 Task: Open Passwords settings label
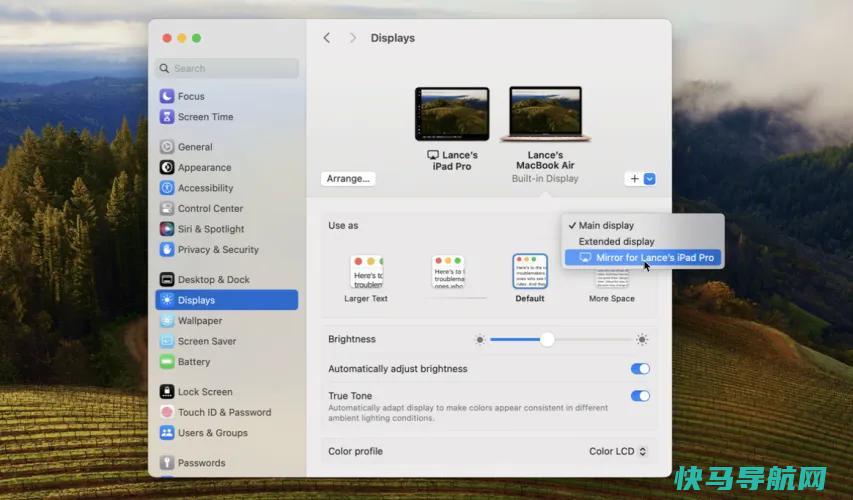point(202,462)
